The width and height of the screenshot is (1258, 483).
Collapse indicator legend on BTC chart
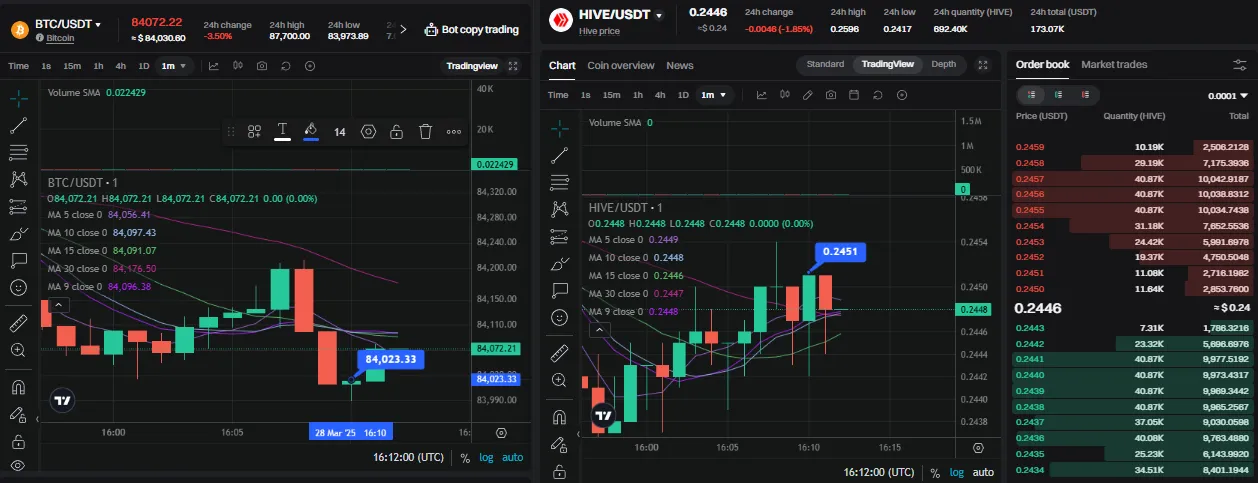(x=59, y=304)
